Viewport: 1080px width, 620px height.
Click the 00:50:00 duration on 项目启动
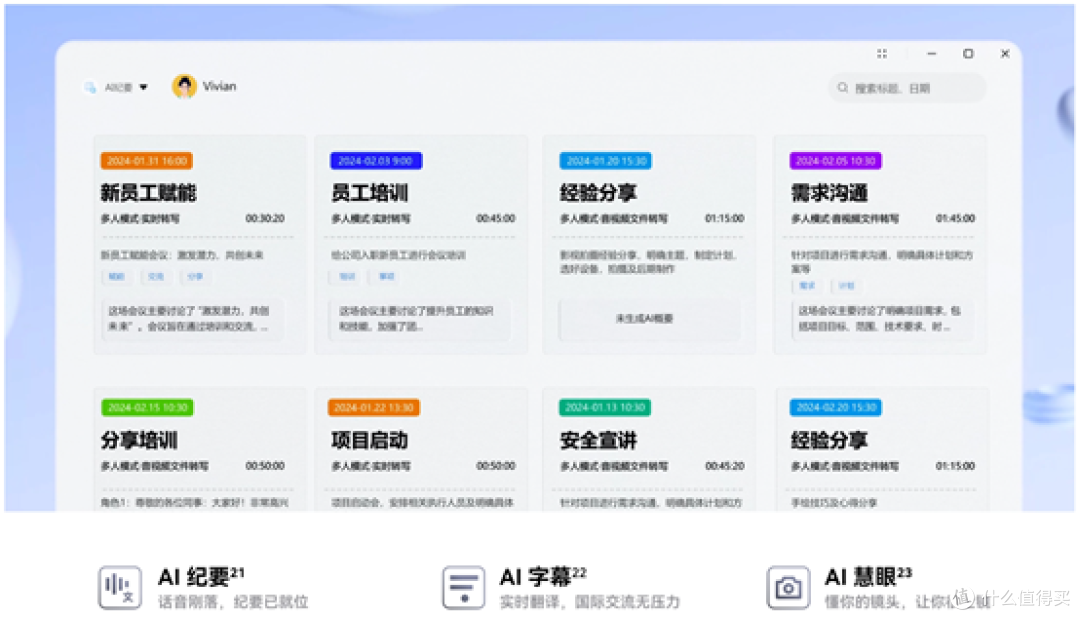click(x=495, y=466)
